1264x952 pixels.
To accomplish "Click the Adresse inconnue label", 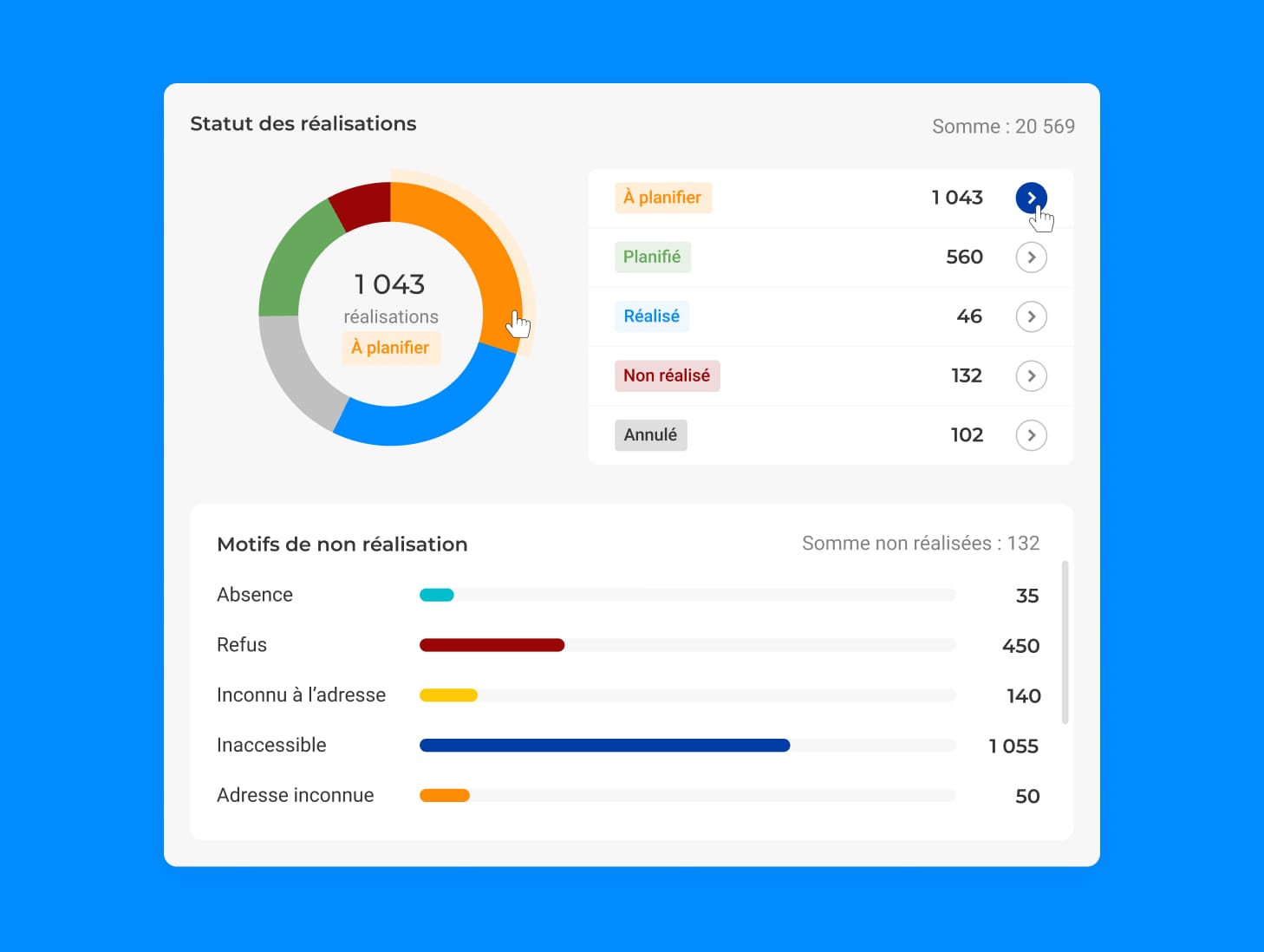I will tap(296, 796).
